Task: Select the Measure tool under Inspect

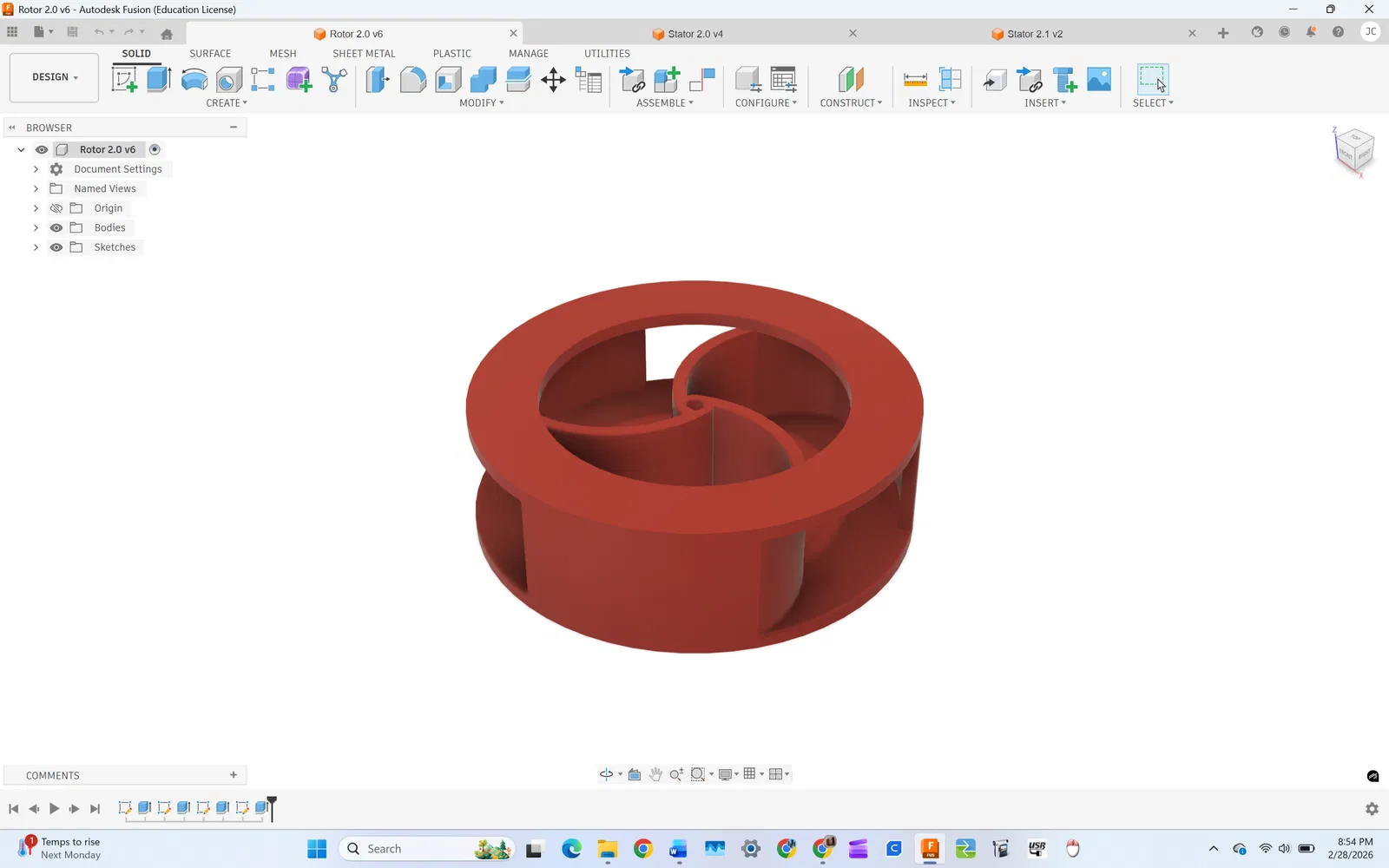Action: [915, 80]
